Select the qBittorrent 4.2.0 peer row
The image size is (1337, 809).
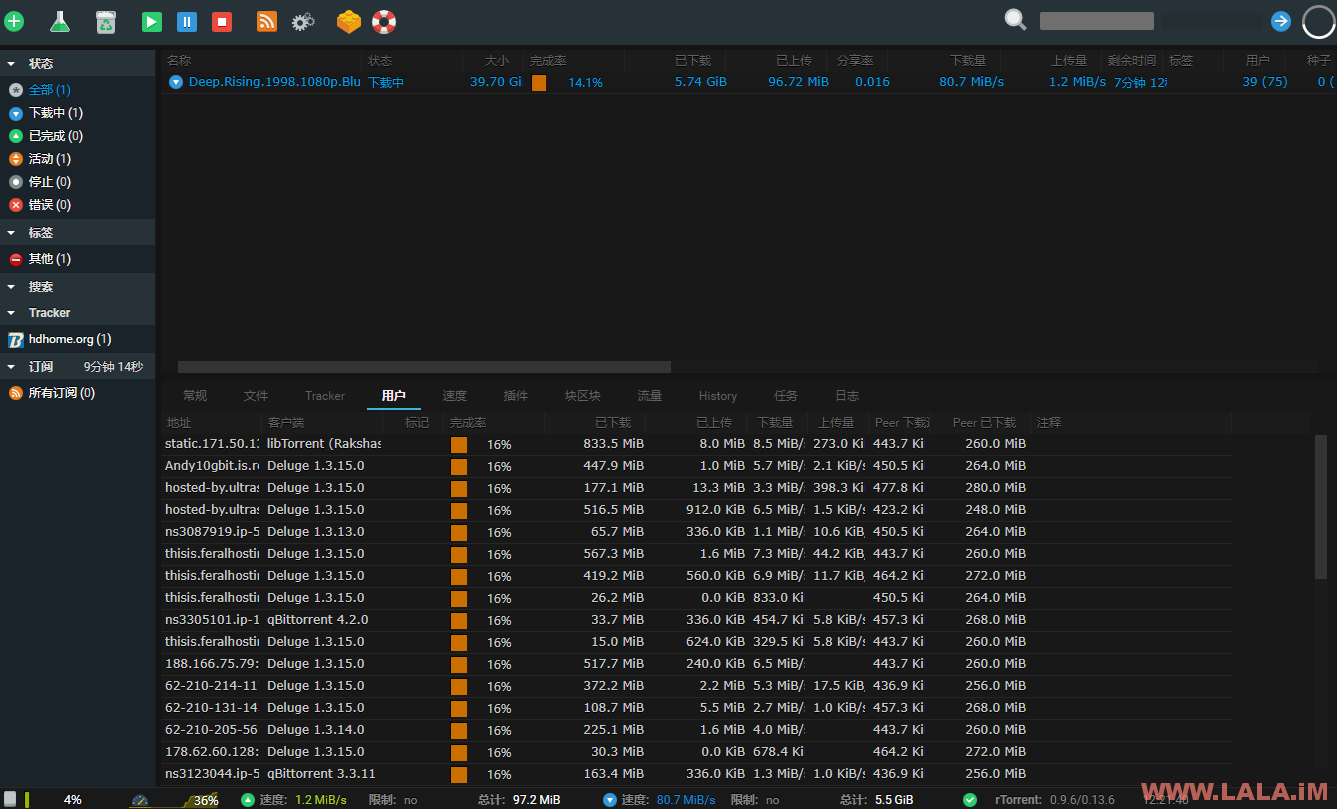click(696, 620)
